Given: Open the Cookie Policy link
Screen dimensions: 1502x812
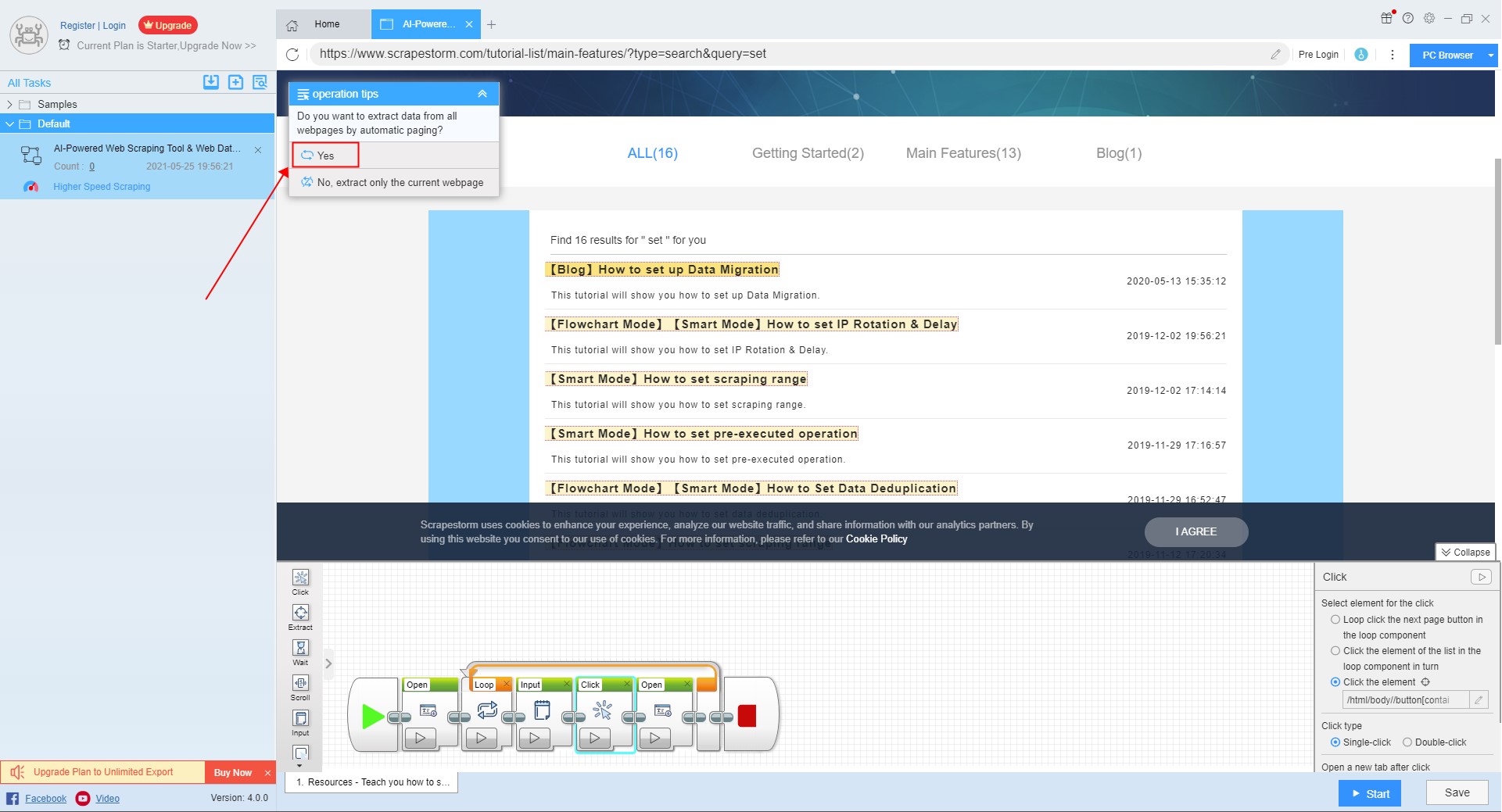Looking at the screenshot, I should click(876, 538).
